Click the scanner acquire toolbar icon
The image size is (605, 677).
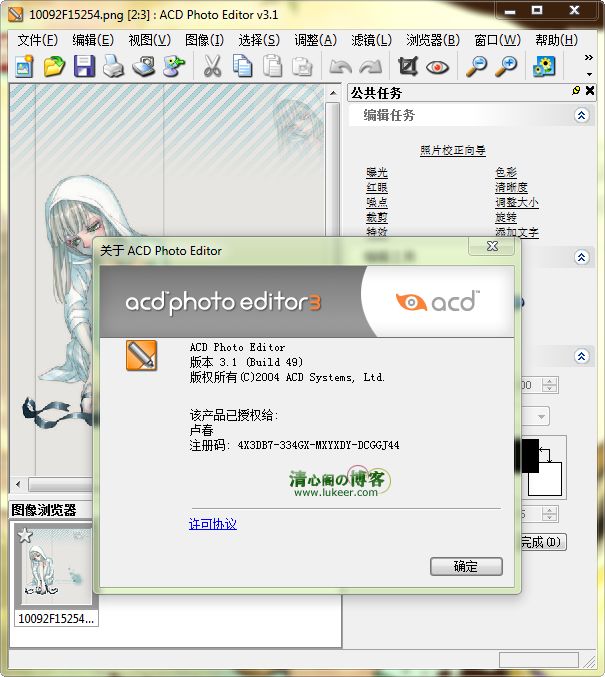144,66
